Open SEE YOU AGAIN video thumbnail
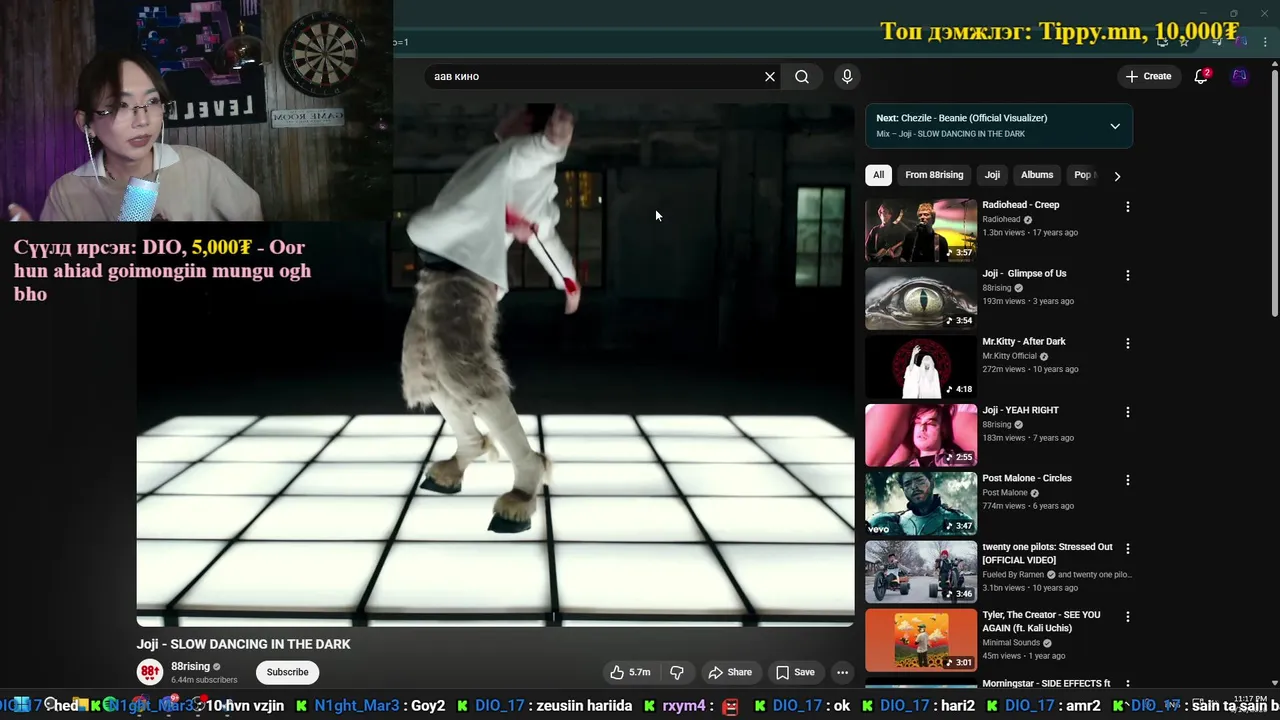The height and width of the screenshot is (720, 1280). tap(921, 640)
